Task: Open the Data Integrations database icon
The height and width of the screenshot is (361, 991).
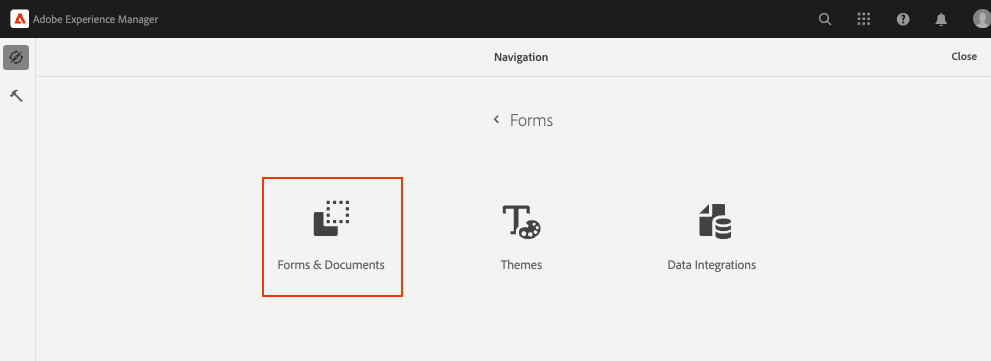Action: [715, 221]
